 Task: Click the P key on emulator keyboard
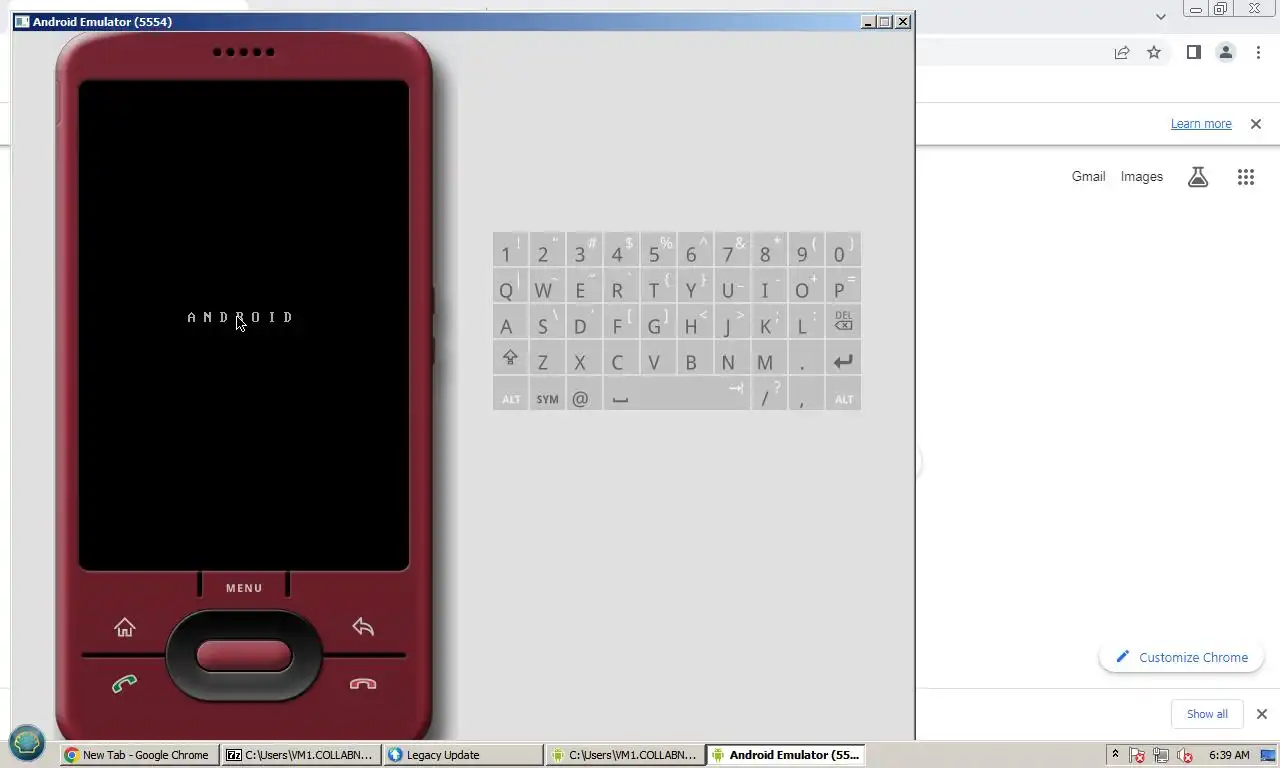coord(843,287)
